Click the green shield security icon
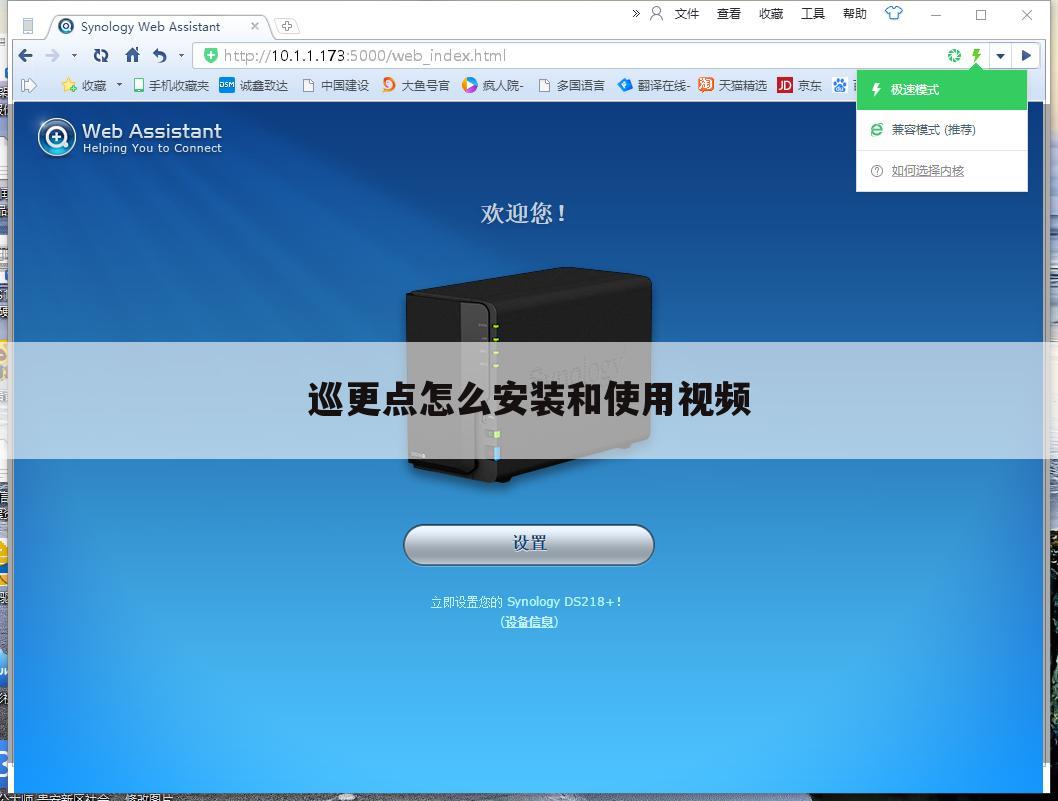Screen dimensions: 1058x801 [211, 55]
